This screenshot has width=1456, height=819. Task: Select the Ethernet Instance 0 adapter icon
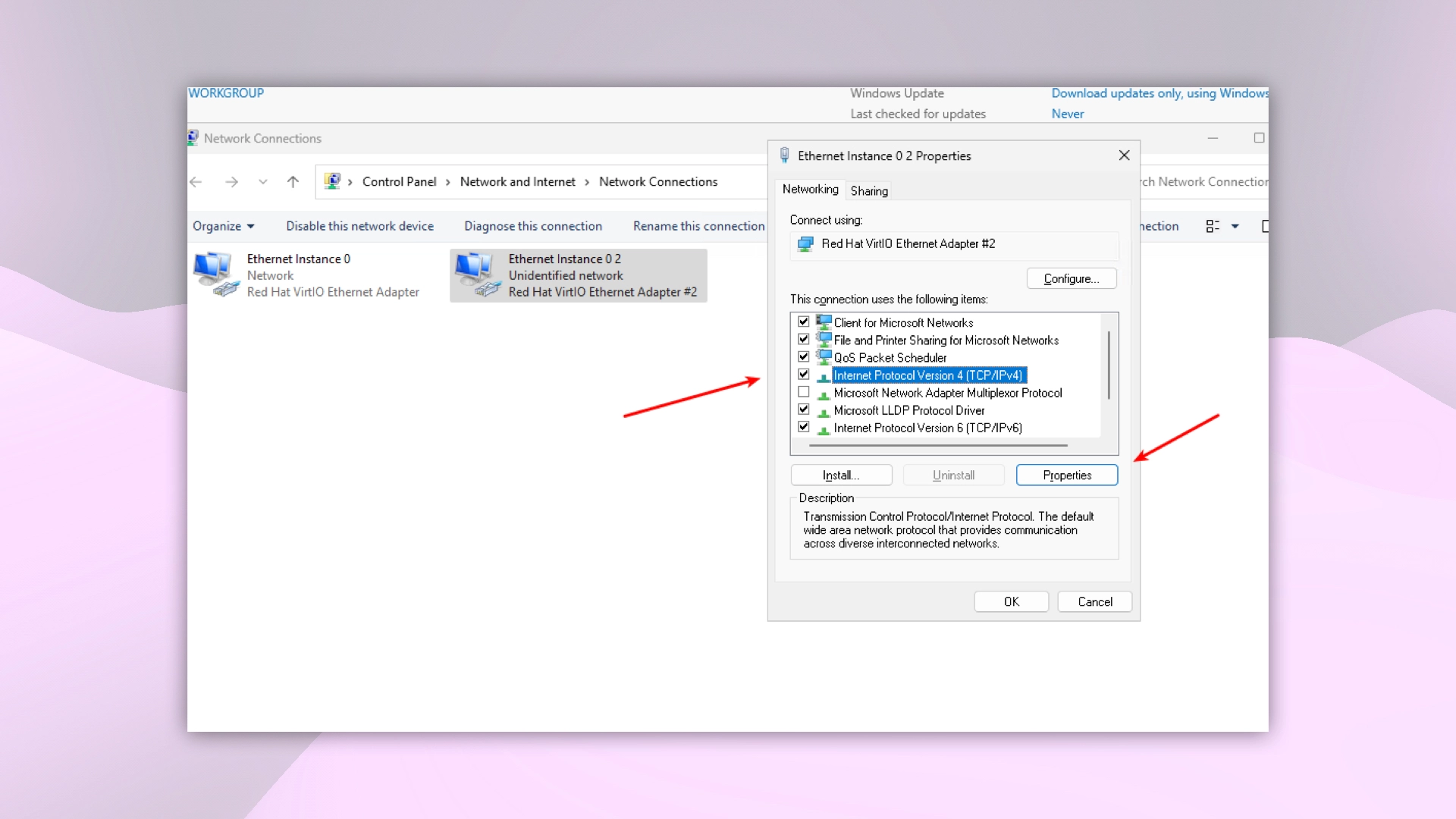tap(215, 273)
